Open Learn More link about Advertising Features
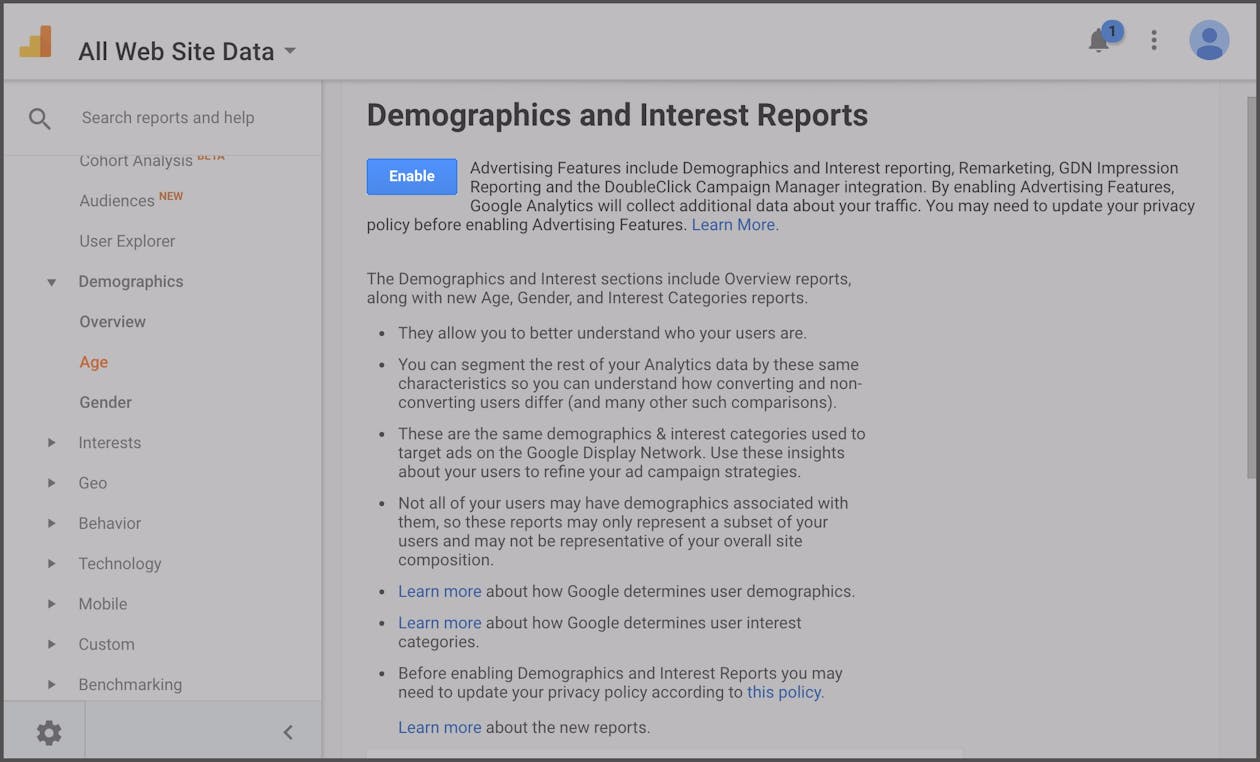 tap(735, 225)
